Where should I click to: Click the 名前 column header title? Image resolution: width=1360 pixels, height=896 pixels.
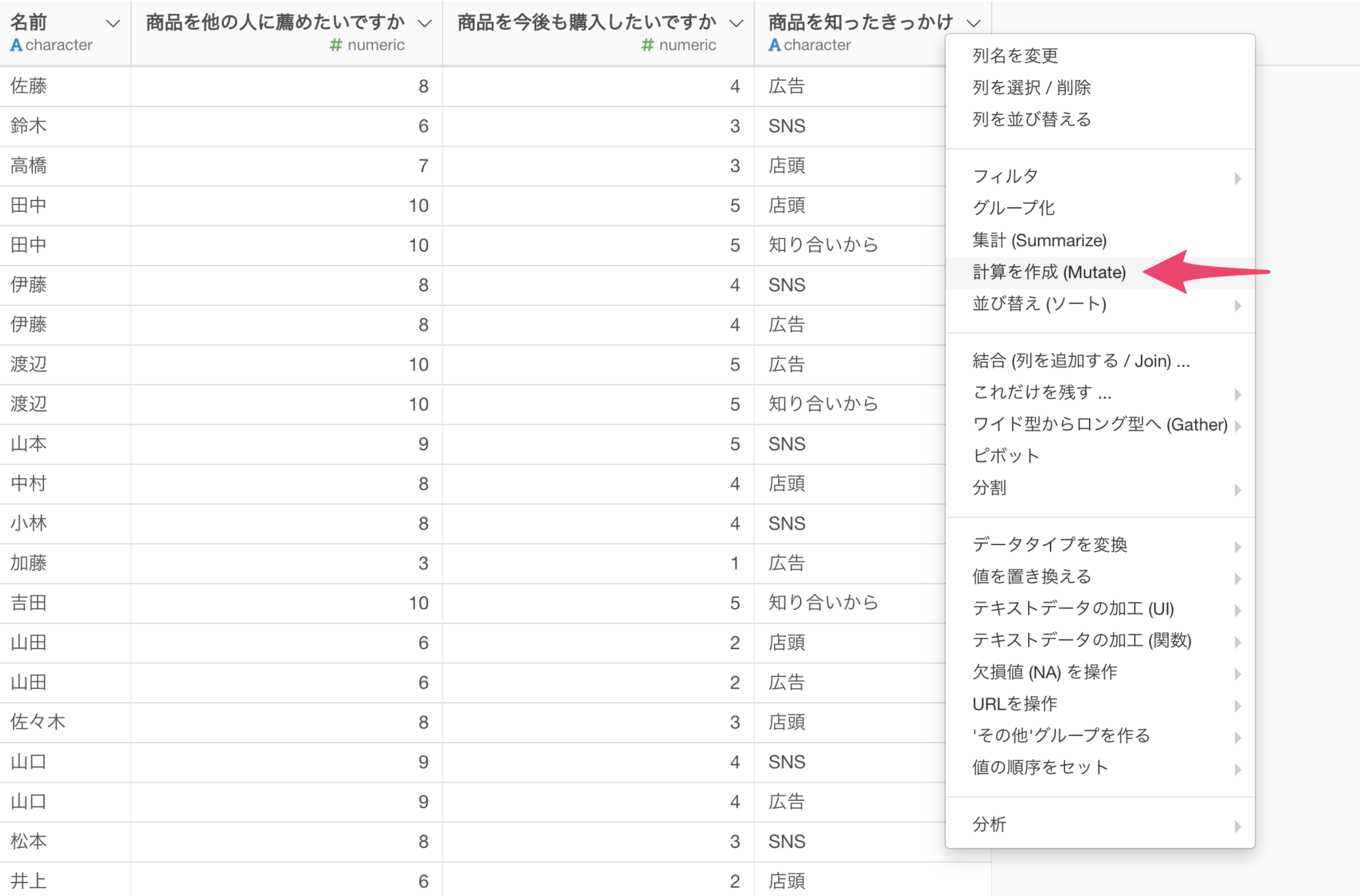pos(28,22)
